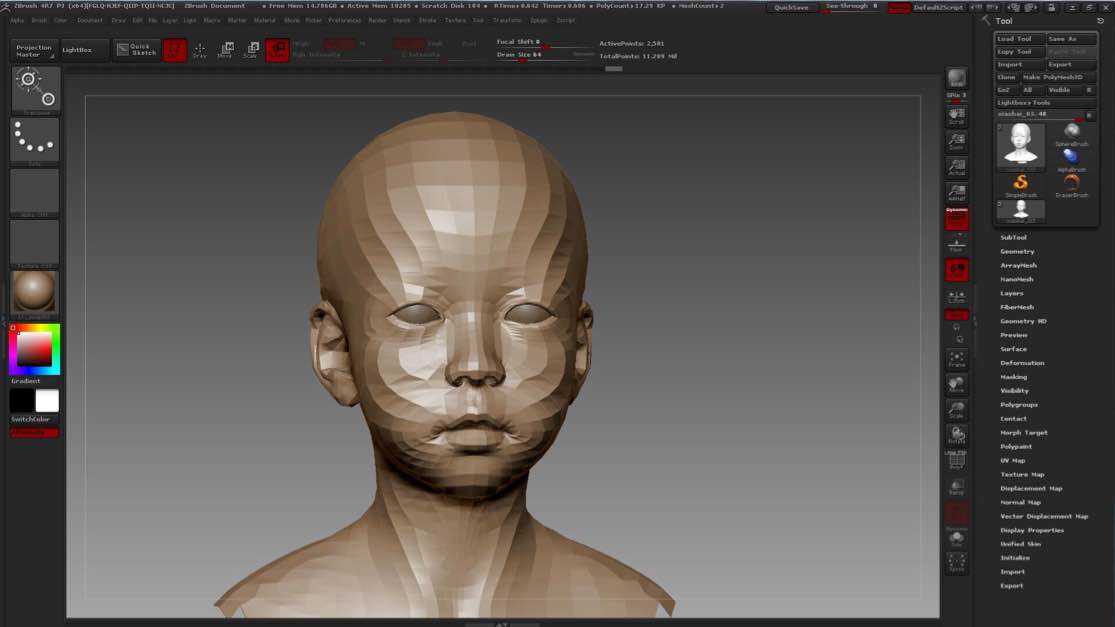Viewport: 1115px width, 627px height.
Task: Adjust the Draw Size slider
Action: click(545, 55)
